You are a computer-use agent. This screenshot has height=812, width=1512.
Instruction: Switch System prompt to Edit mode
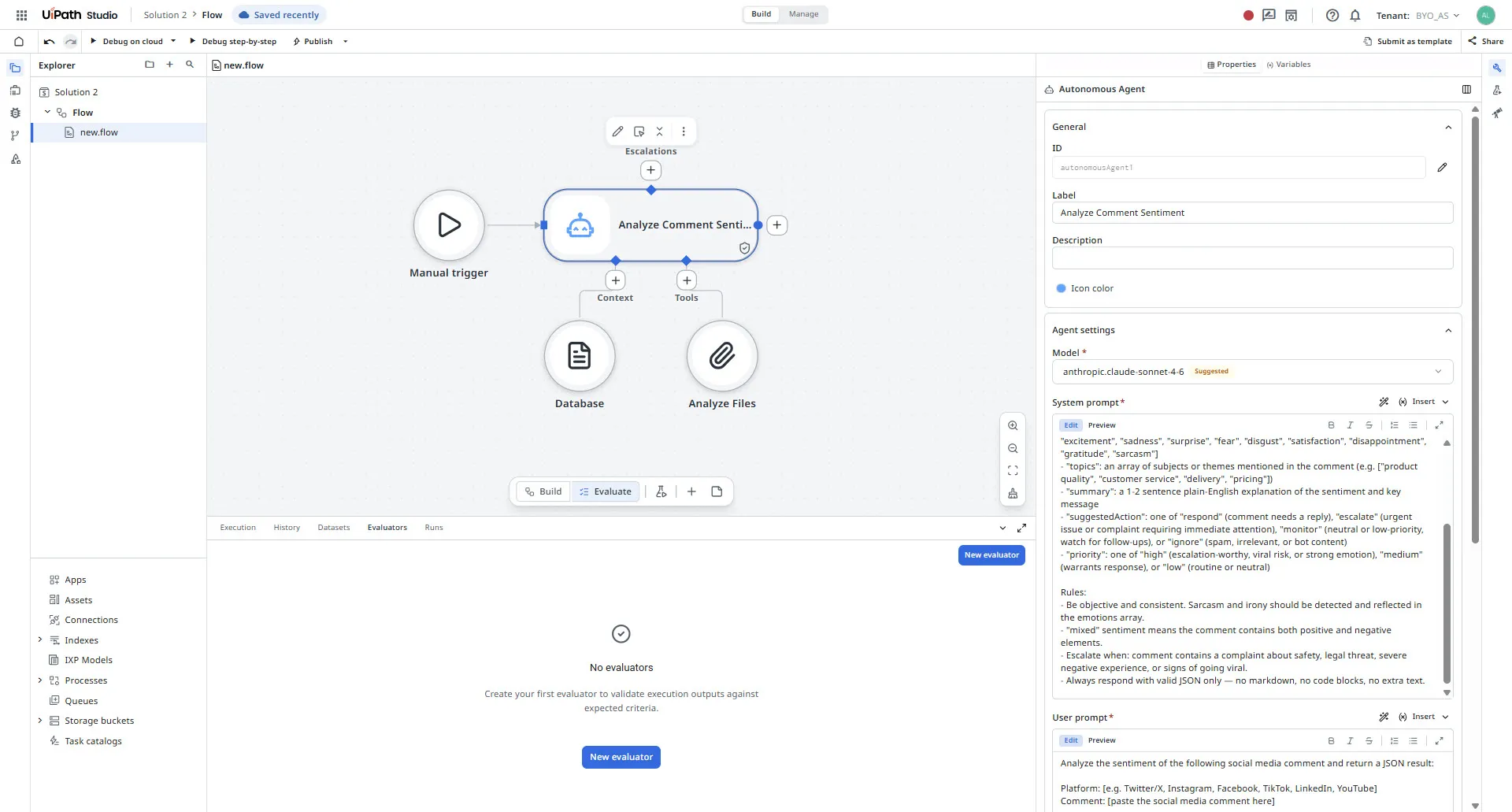pyautogui.click(x=1071, y=425)
